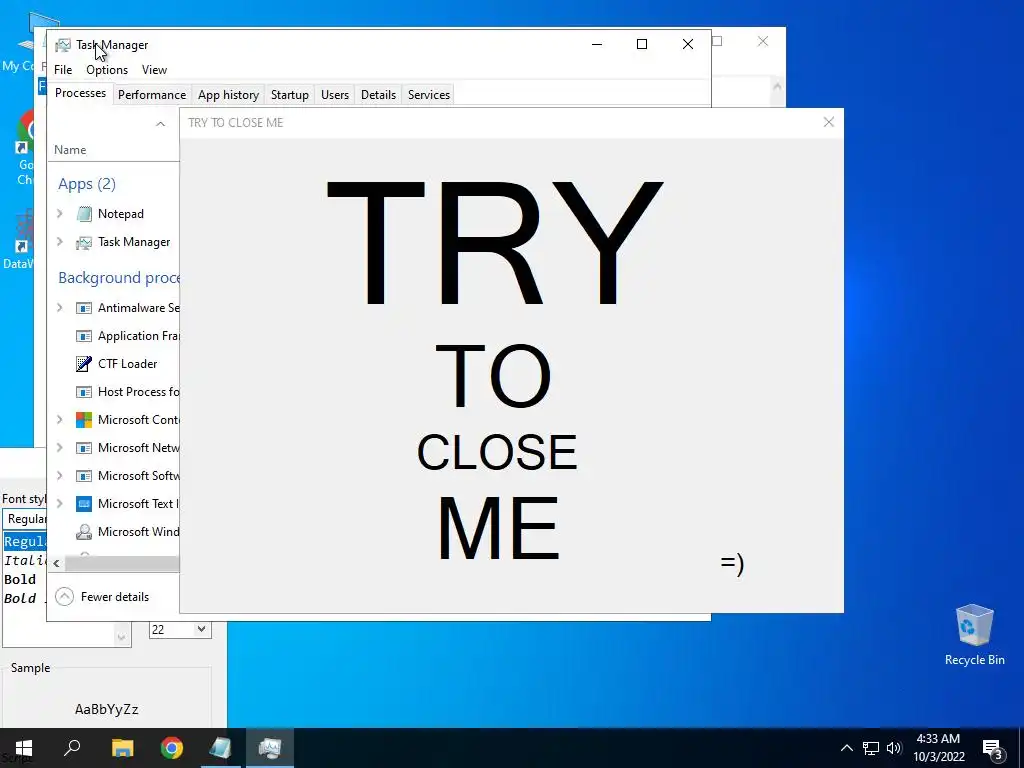Open the File menu in Task Manager

coord(63,70)
